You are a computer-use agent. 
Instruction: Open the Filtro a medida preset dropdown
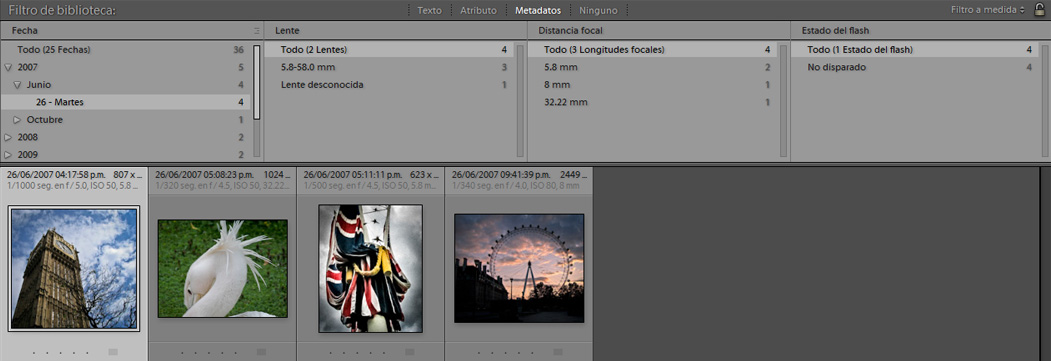988,10
